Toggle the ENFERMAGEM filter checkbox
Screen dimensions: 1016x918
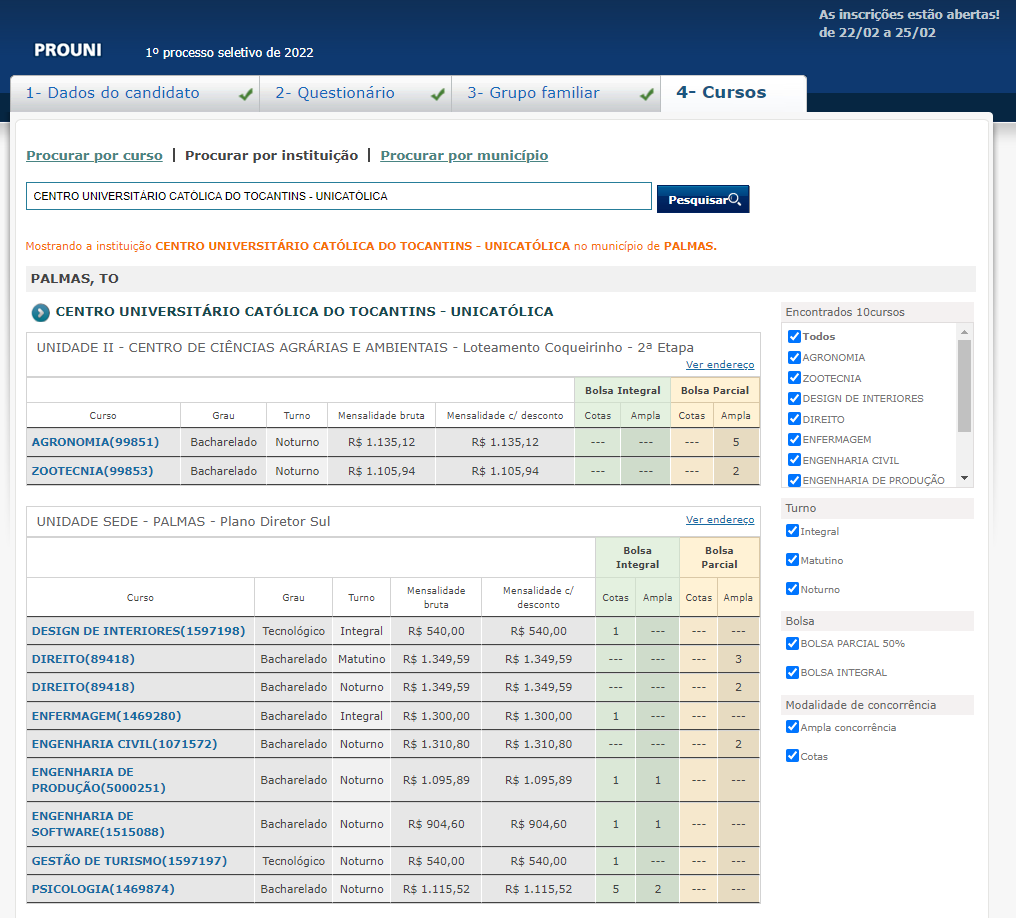point(794,439)
